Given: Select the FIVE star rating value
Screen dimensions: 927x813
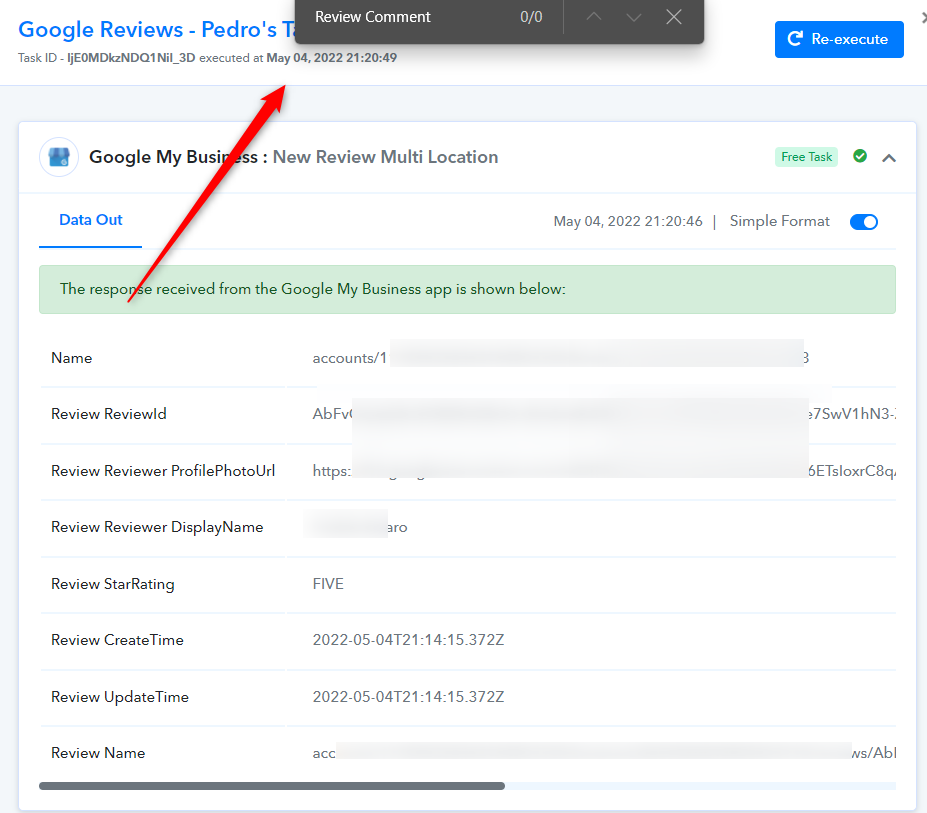Looking at the screenshot, I should coord(328,584).
